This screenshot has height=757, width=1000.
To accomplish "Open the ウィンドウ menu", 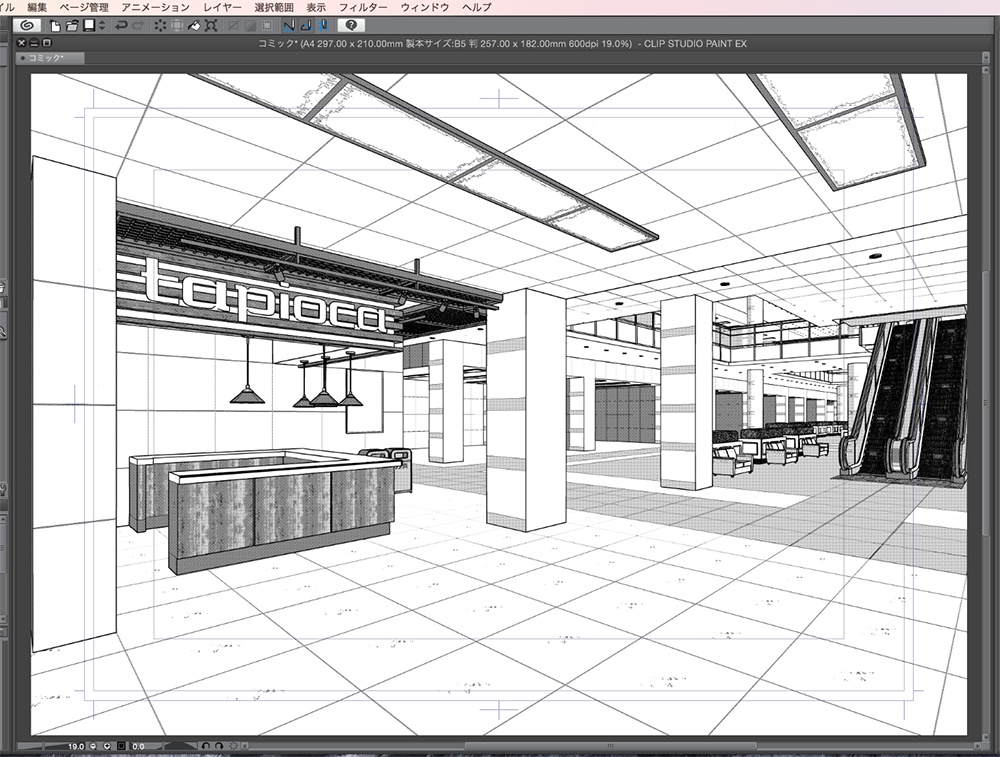I will click(425, 8).
